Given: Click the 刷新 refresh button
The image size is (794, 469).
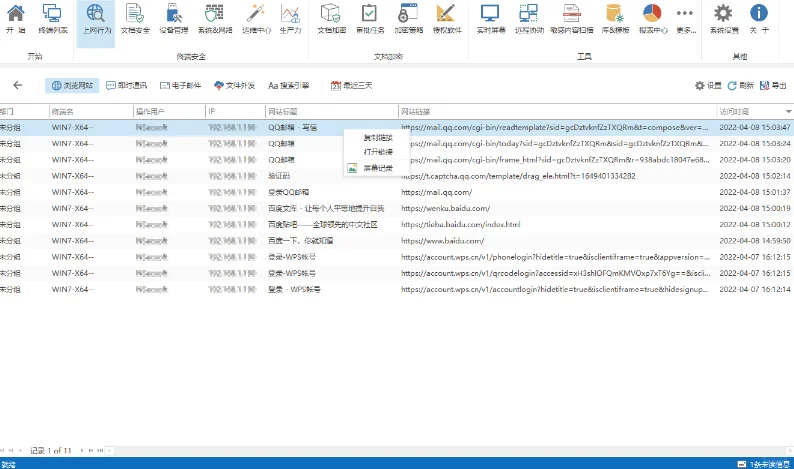Looking at the screenshot, I should (x=741, y=86).
